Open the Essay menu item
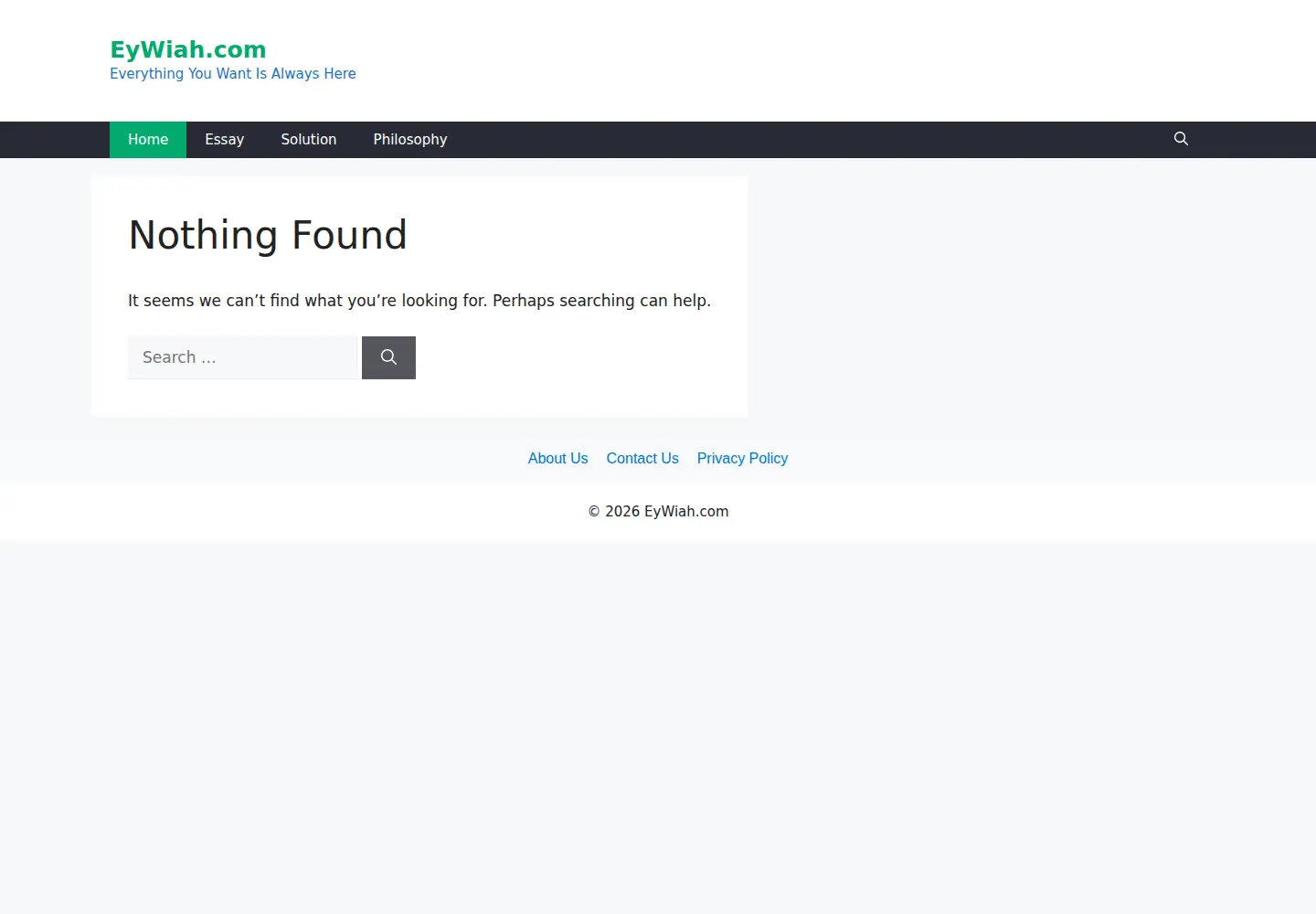This screenshot has height=914, width=1316. click(x=224, y=140)
